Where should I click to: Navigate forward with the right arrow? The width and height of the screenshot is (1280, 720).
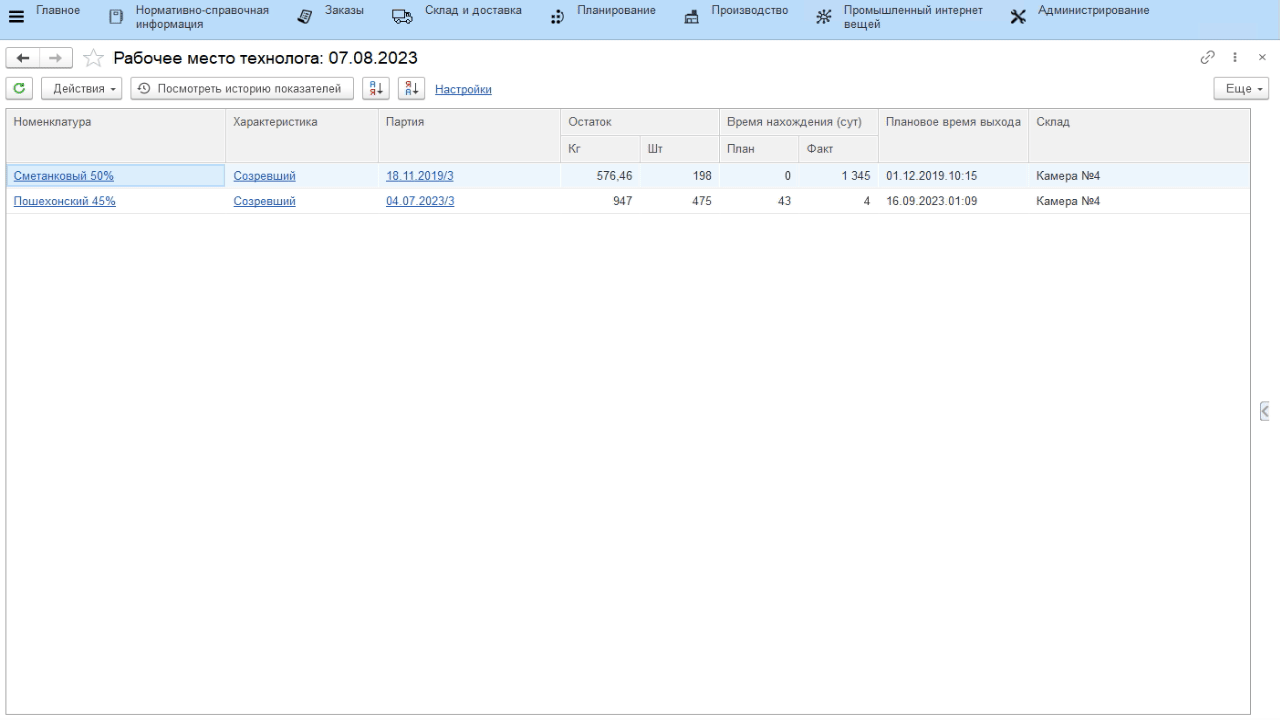56,58
